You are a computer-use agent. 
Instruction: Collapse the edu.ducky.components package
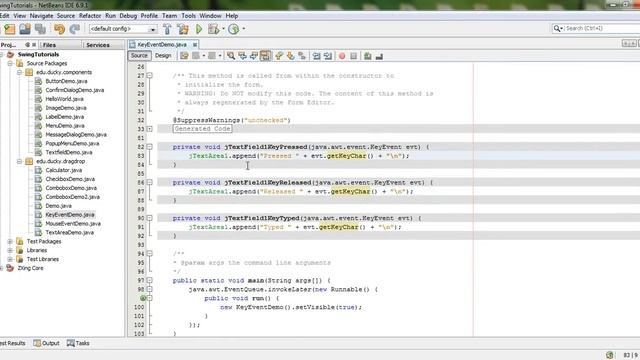pos(19,72)
